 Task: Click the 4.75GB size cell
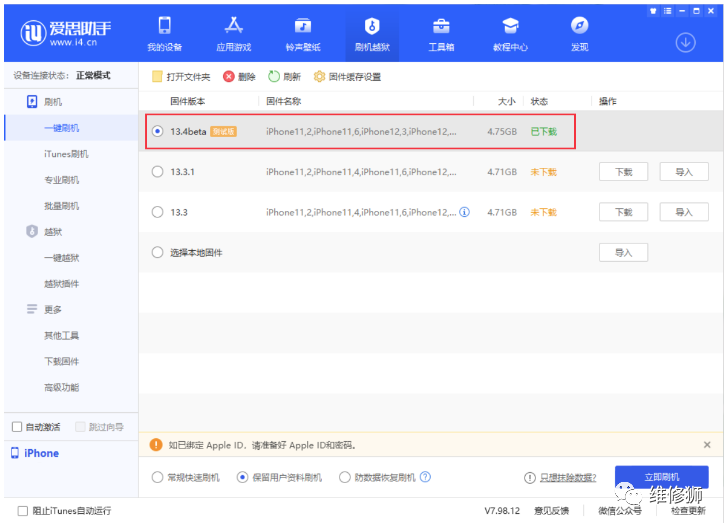tap(502, 132)
